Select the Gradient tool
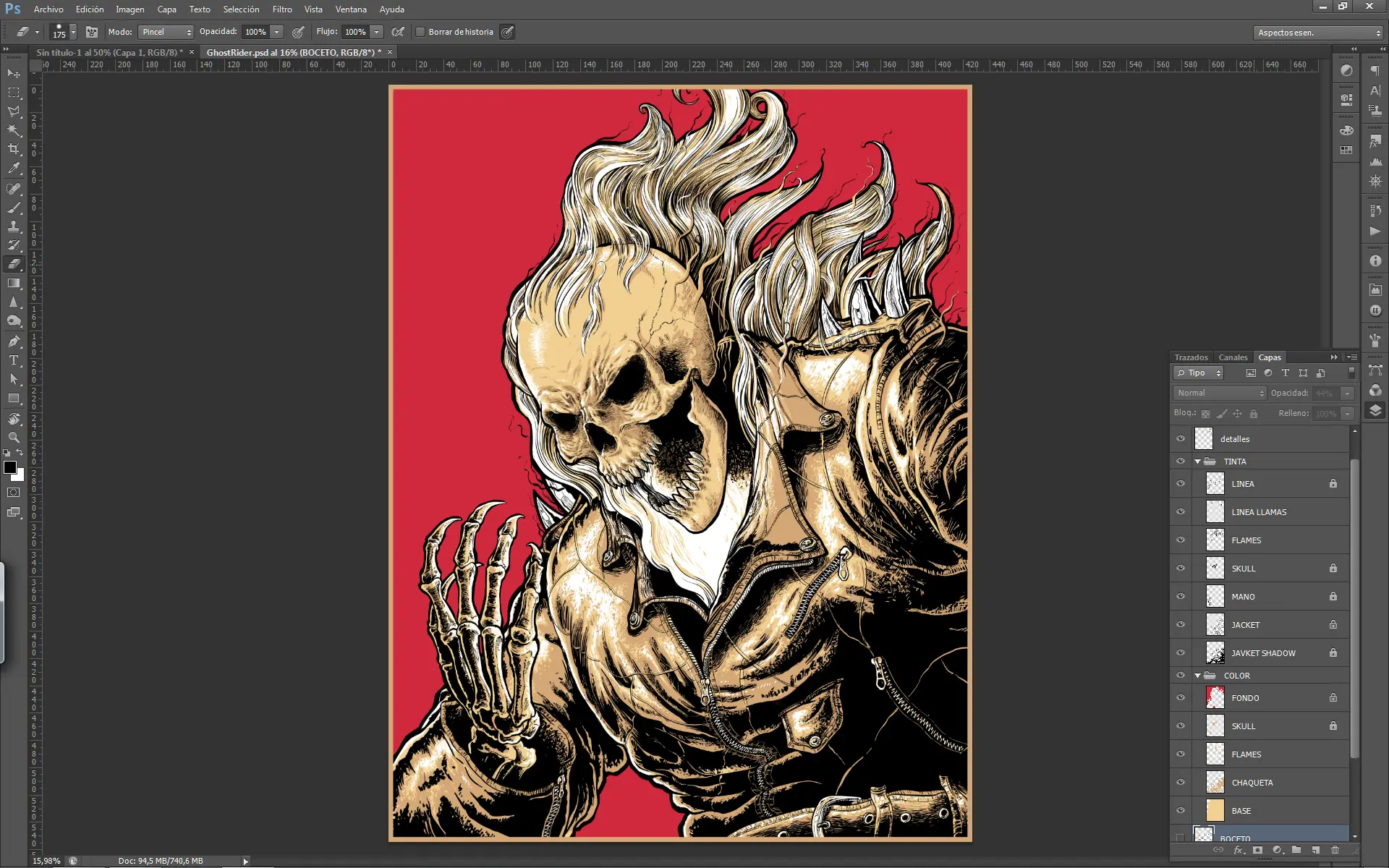1389x868 pixels. point(14,283)
